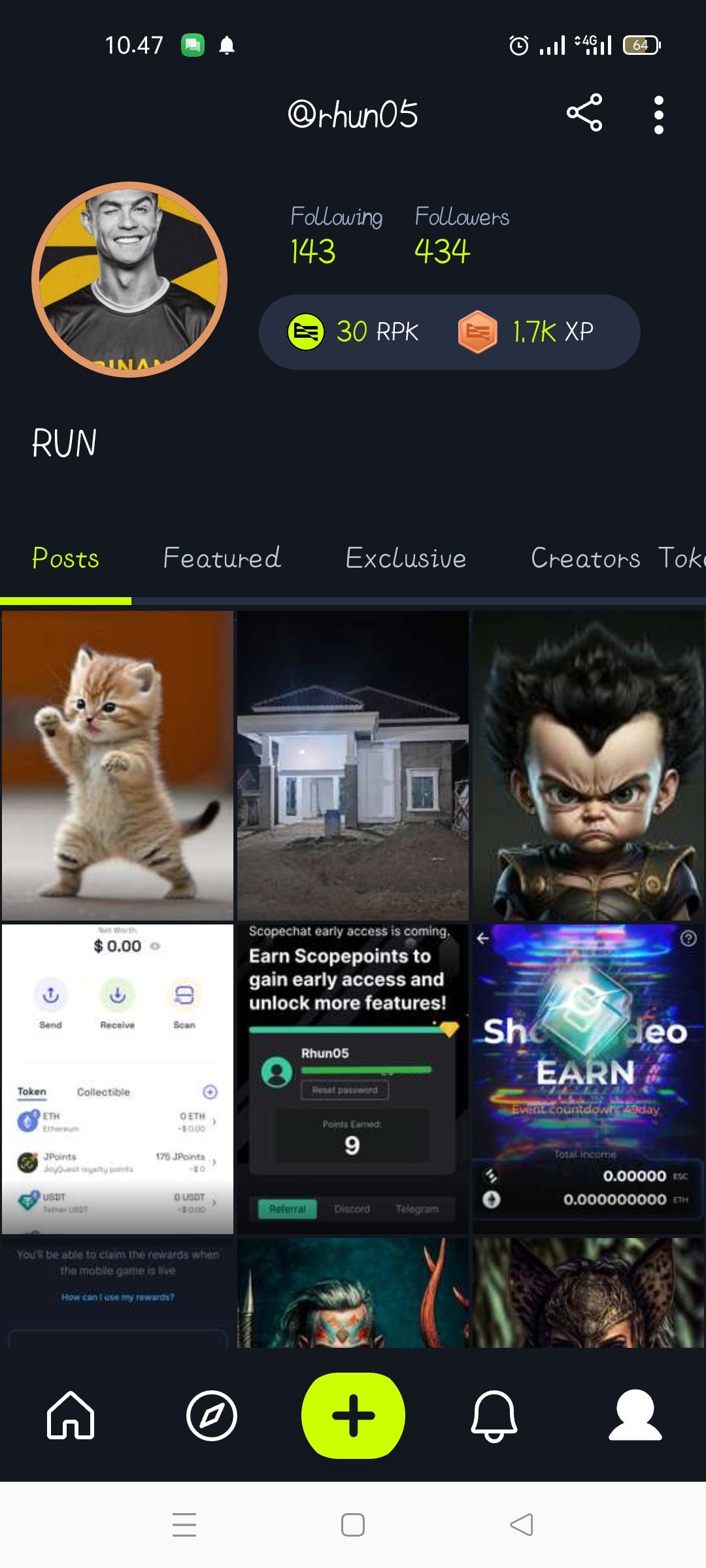Tap the share icon beside the username
706x1568 pixels.
584,113
